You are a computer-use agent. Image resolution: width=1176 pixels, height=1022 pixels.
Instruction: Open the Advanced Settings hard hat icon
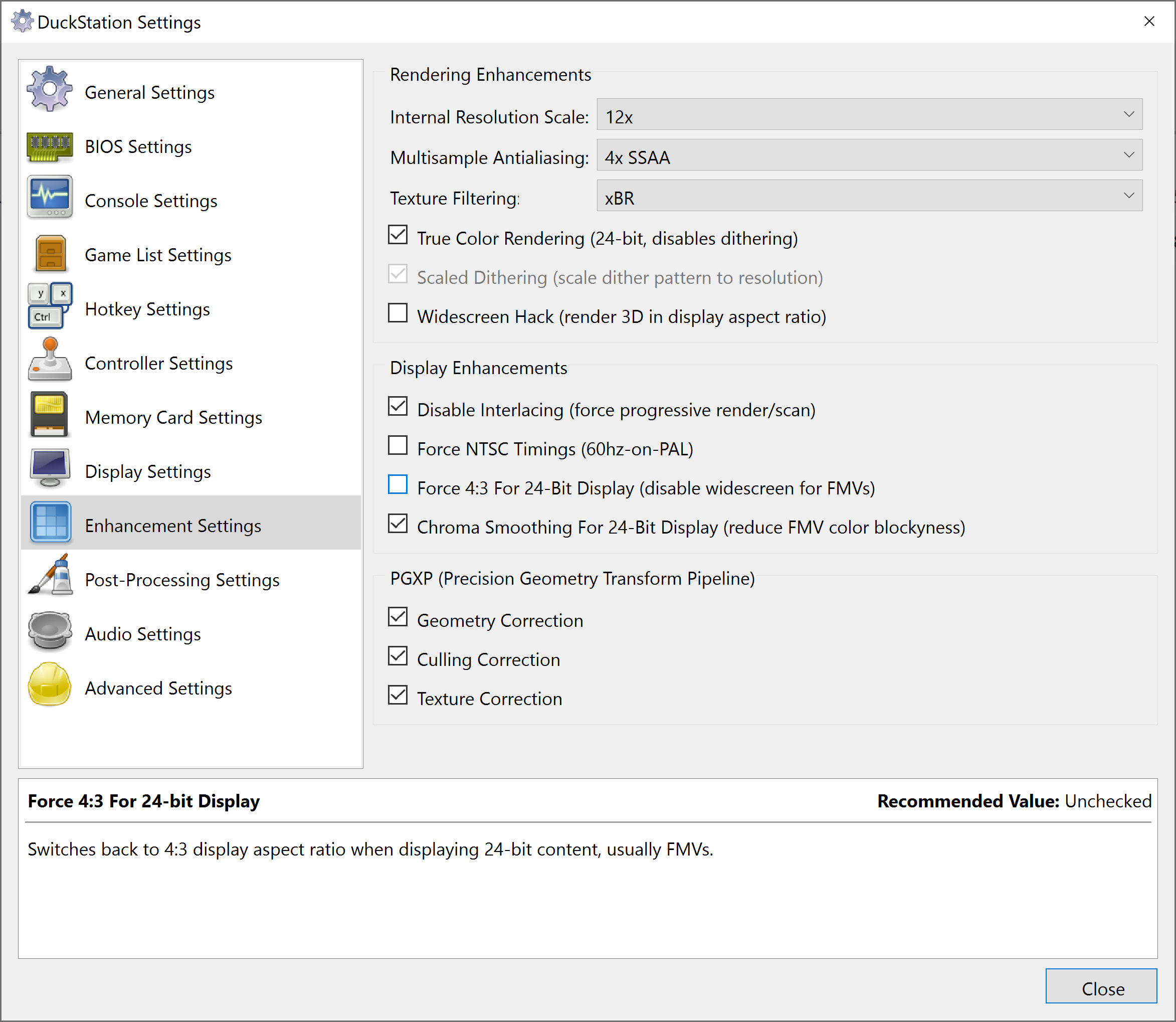click(50, 685)
